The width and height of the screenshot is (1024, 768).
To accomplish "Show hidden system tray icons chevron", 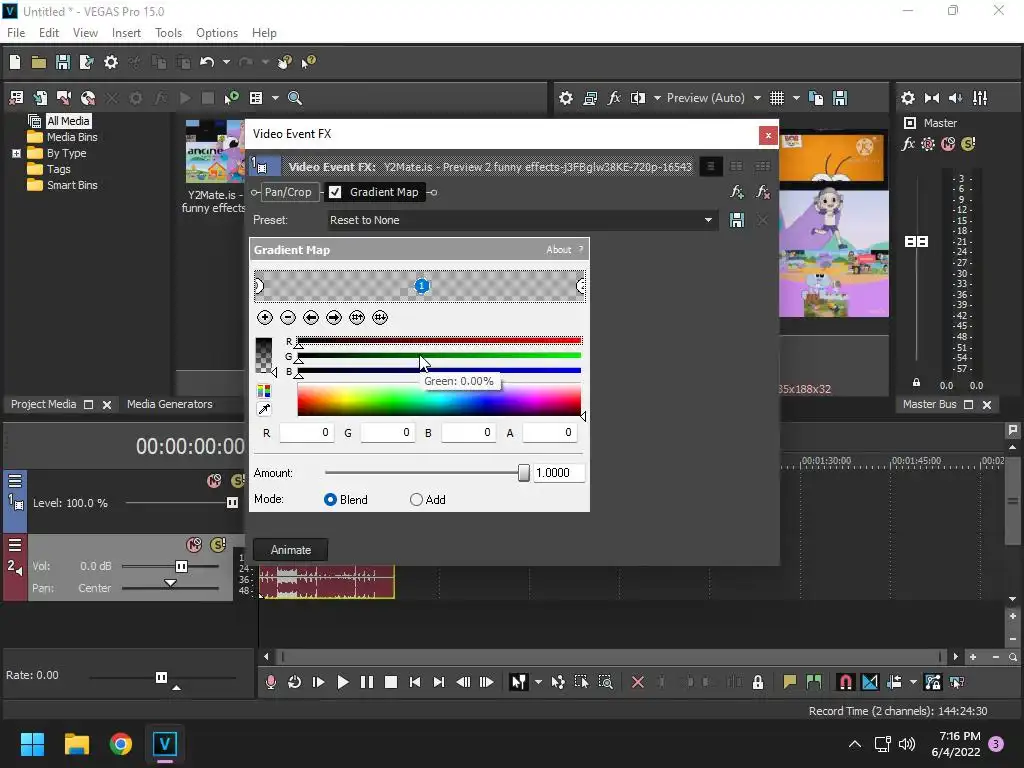I will (x=854, y=744).
